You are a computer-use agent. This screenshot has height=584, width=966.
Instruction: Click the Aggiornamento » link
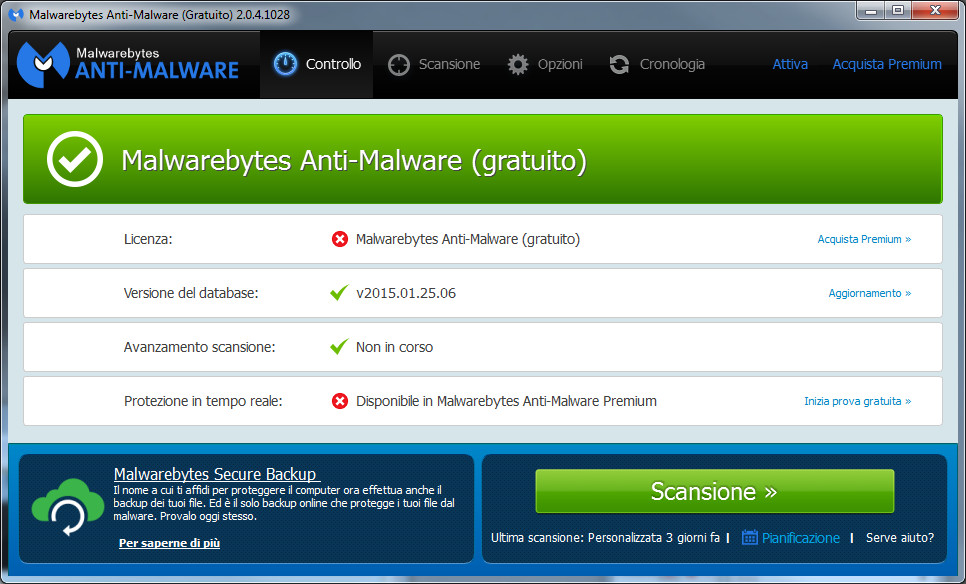coord(870,293)
